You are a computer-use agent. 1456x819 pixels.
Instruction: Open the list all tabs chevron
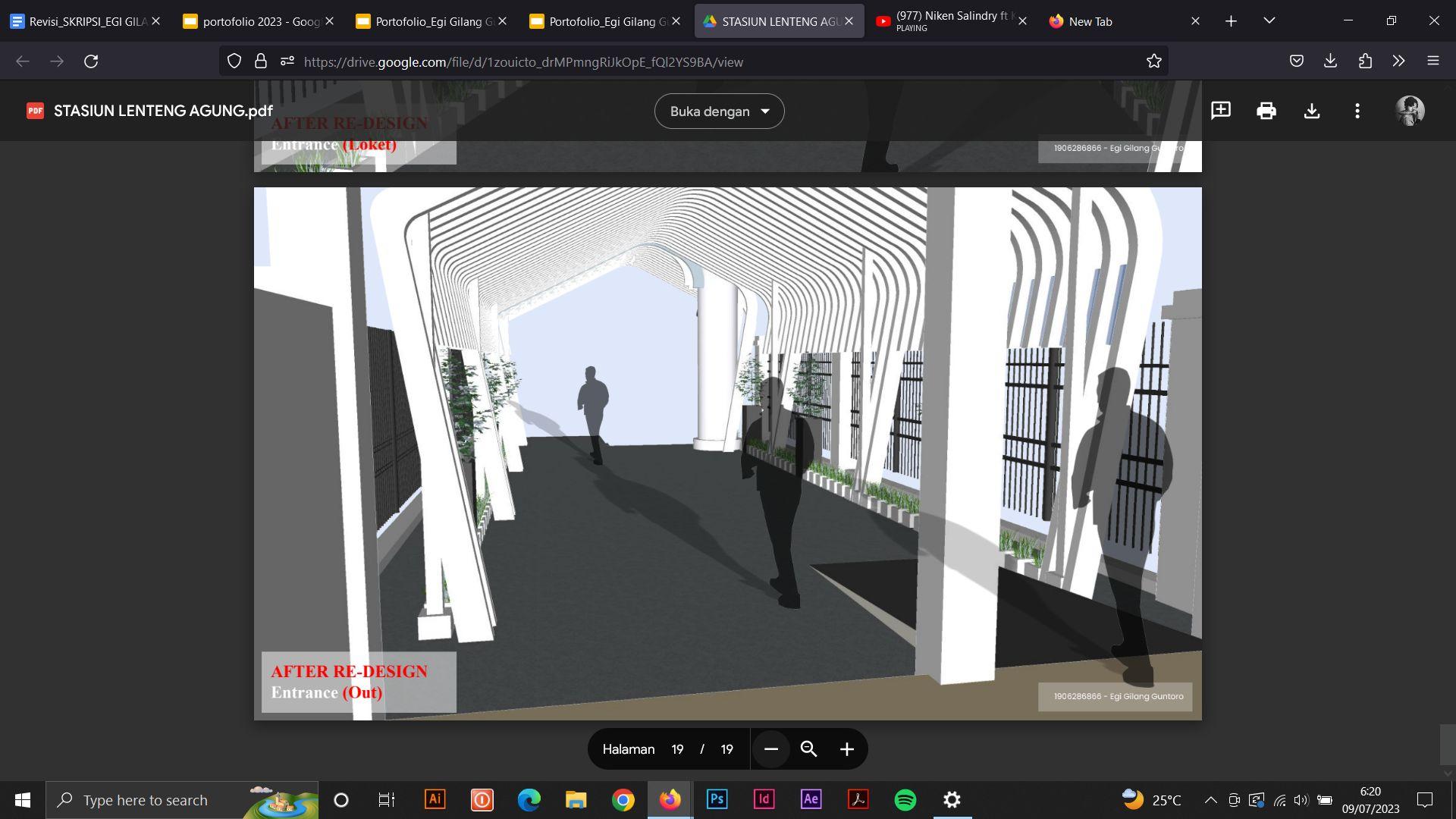pos(1269,20)
